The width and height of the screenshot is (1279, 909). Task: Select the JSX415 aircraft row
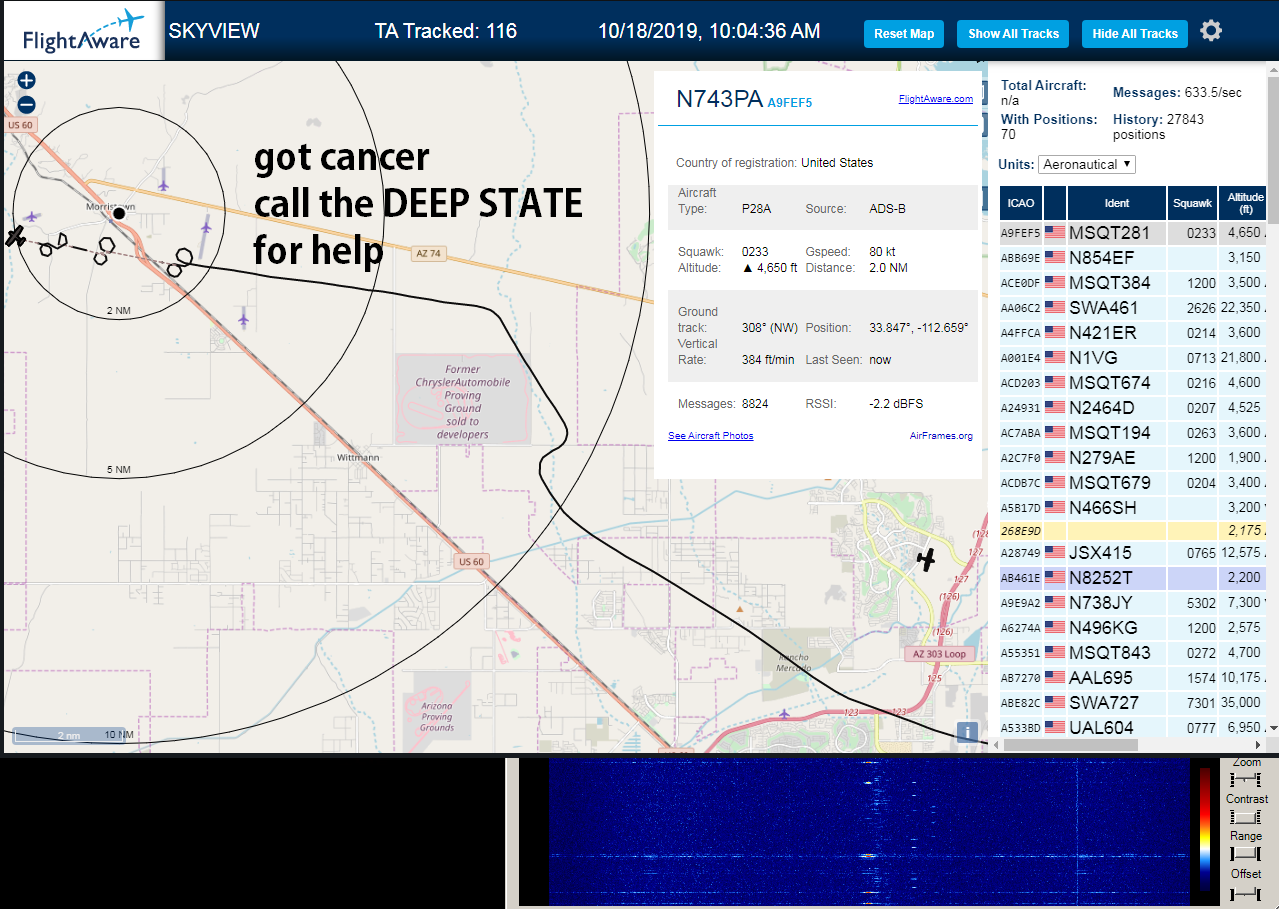pyautogui.click(x=1133, y=552)
